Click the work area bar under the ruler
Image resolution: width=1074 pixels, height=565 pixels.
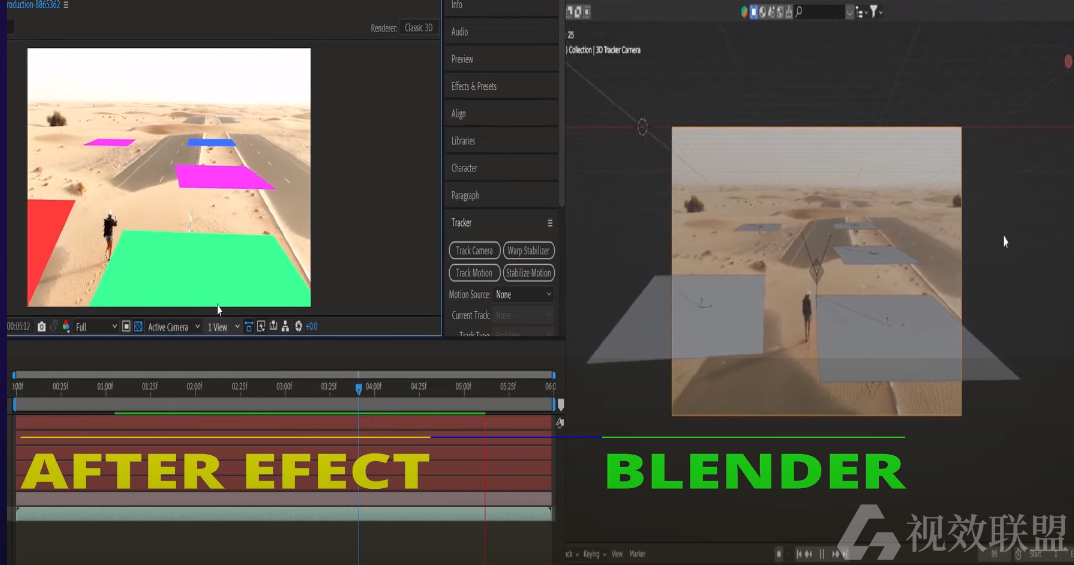coord(284,405)
